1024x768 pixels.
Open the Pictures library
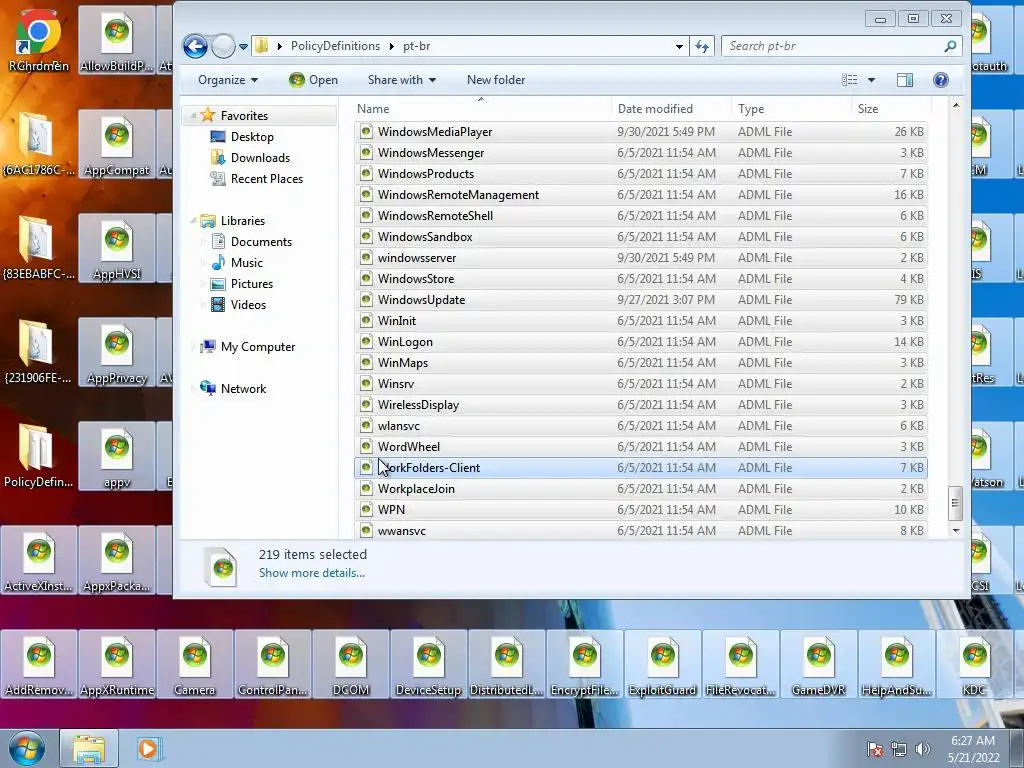point(251,283)
